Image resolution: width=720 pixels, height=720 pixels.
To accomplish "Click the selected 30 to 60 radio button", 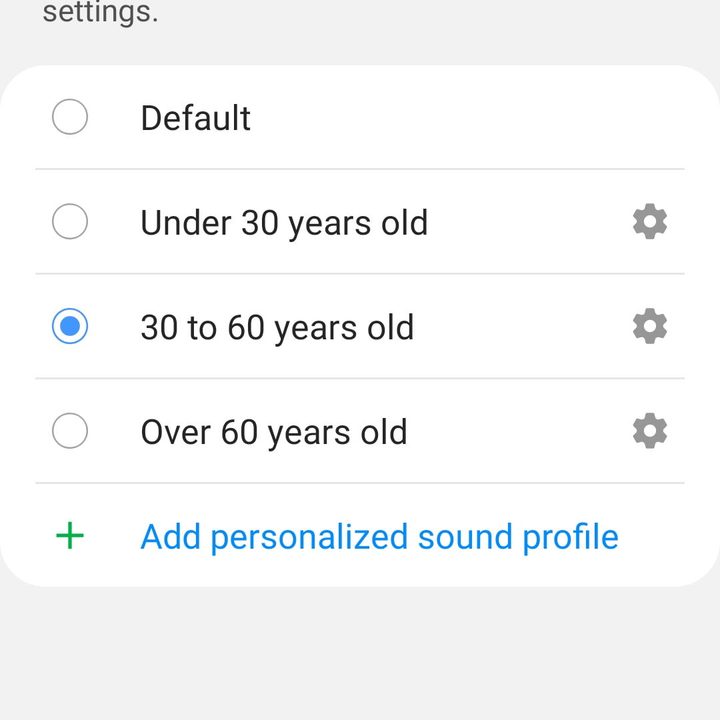I will (x=69, y=326).
